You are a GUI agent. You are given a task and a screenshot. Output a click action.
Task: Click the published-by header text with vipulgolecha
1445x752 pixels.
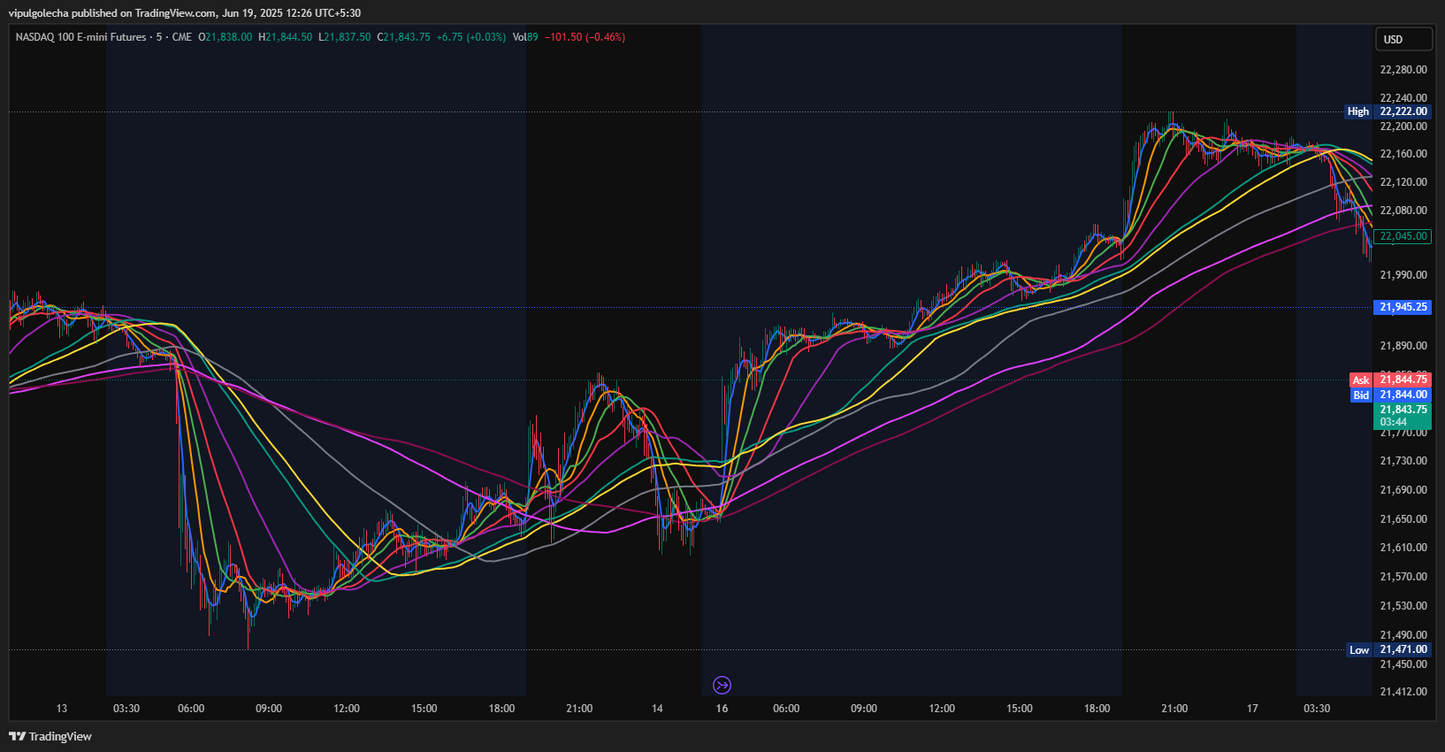point(185,13)
